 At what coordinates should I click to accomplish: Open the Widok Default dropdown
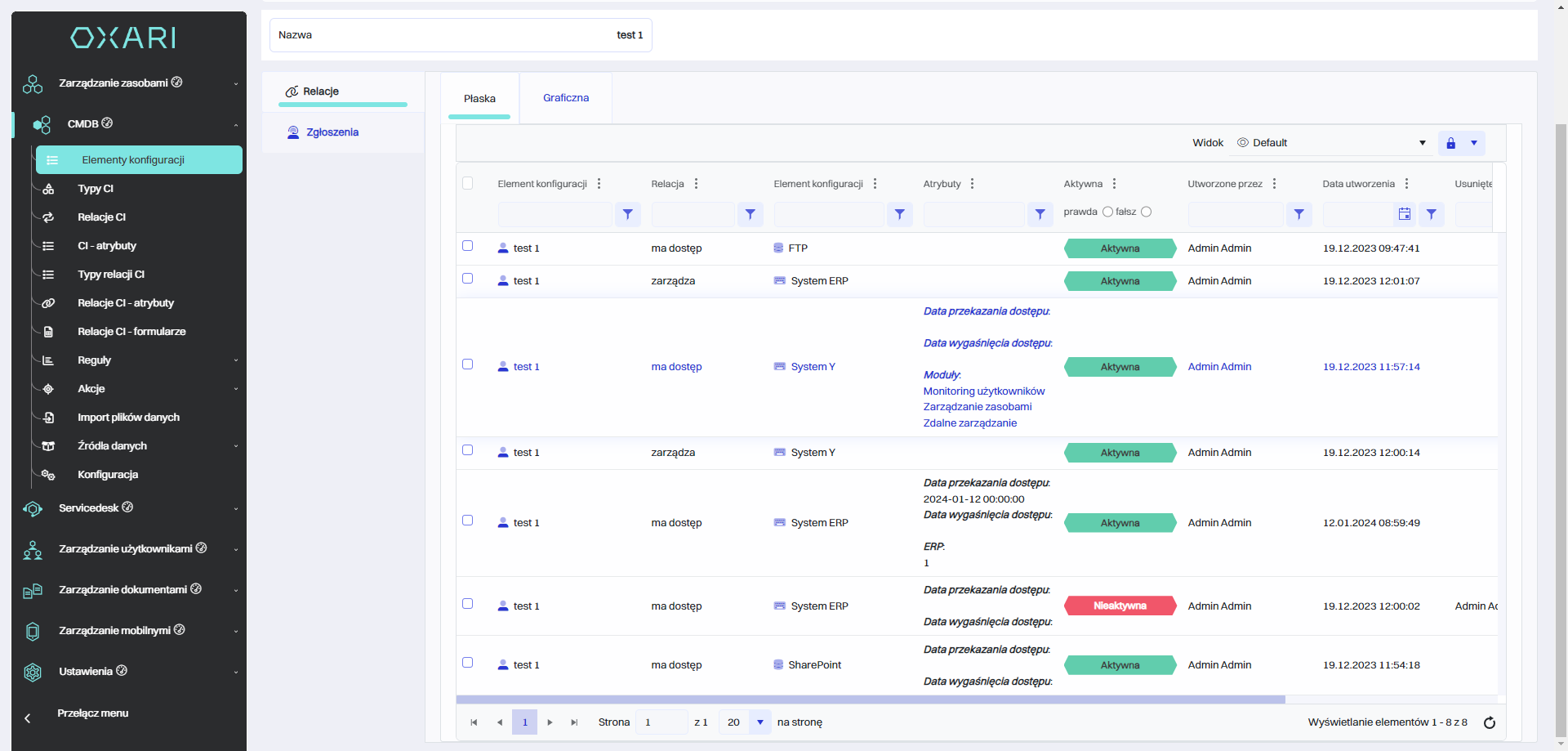pyautogui.click(x=1331, y=143)
